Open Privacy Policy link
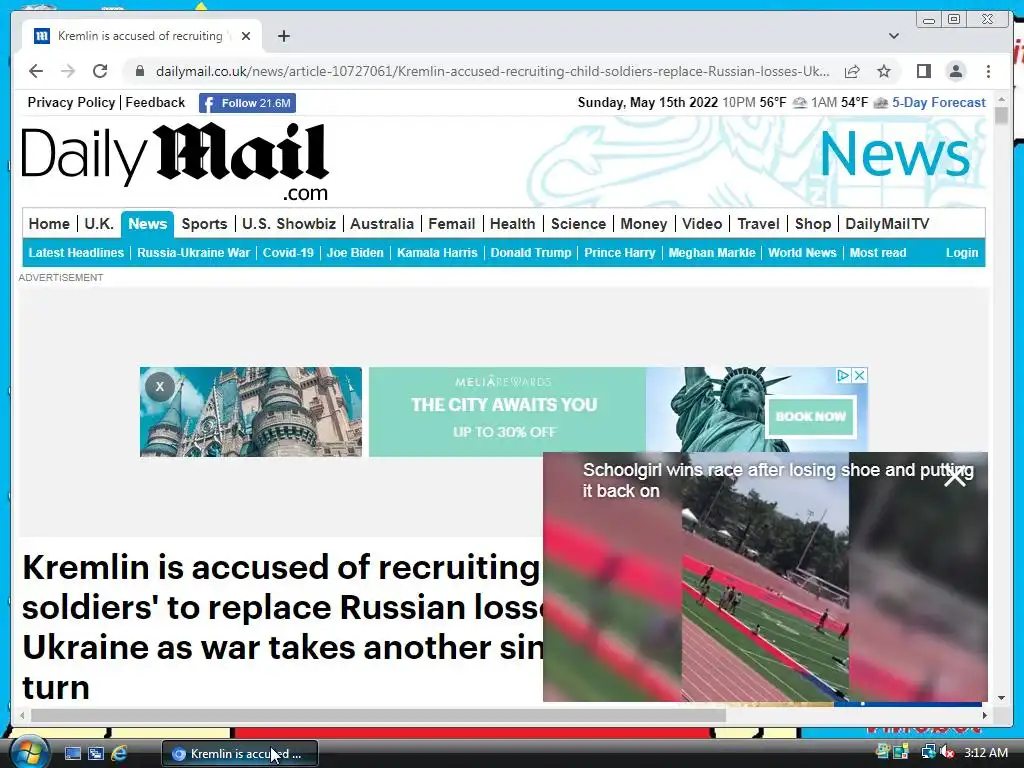 click(x=71, y=103)
